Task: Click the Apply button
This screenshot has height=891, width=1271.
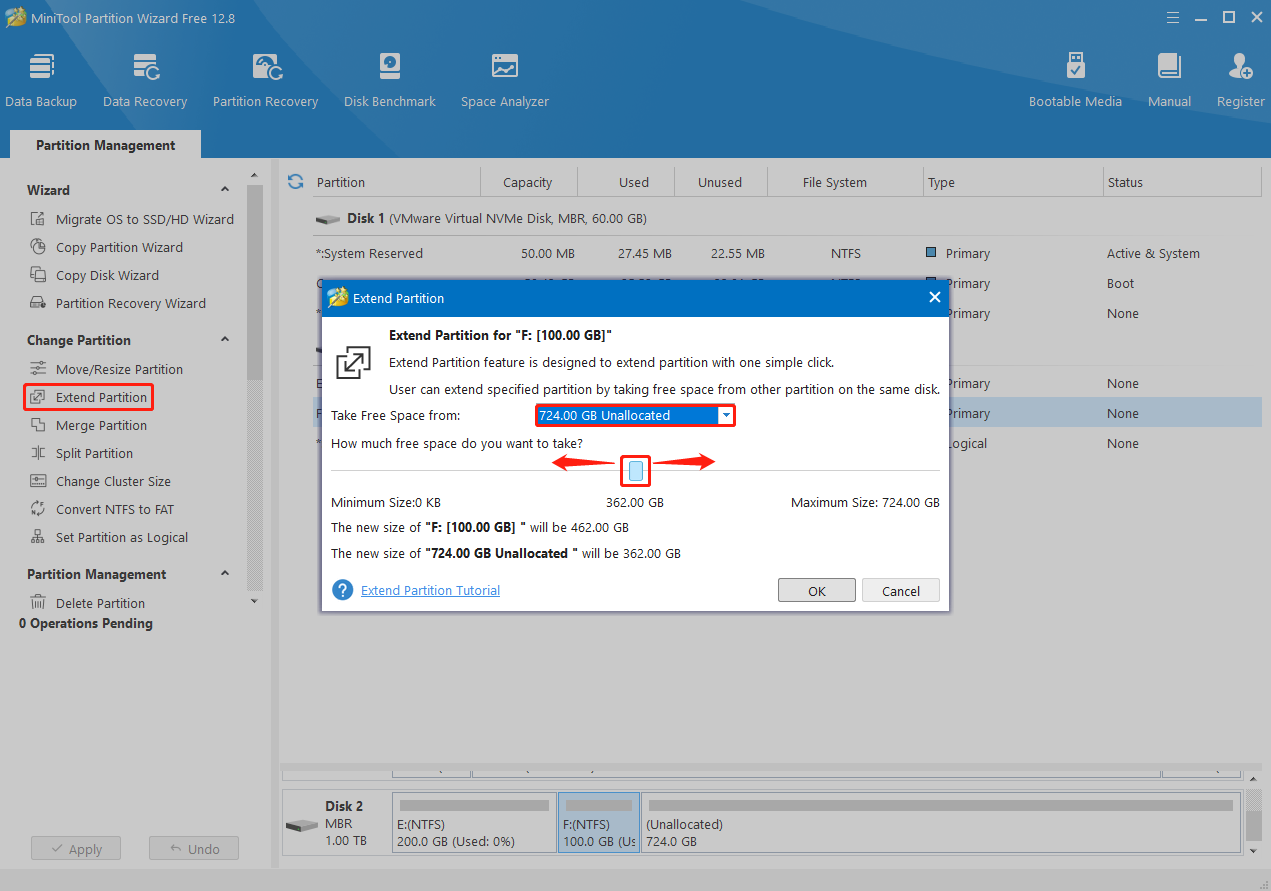Action: pyautogui.click(x=76, y=849)
